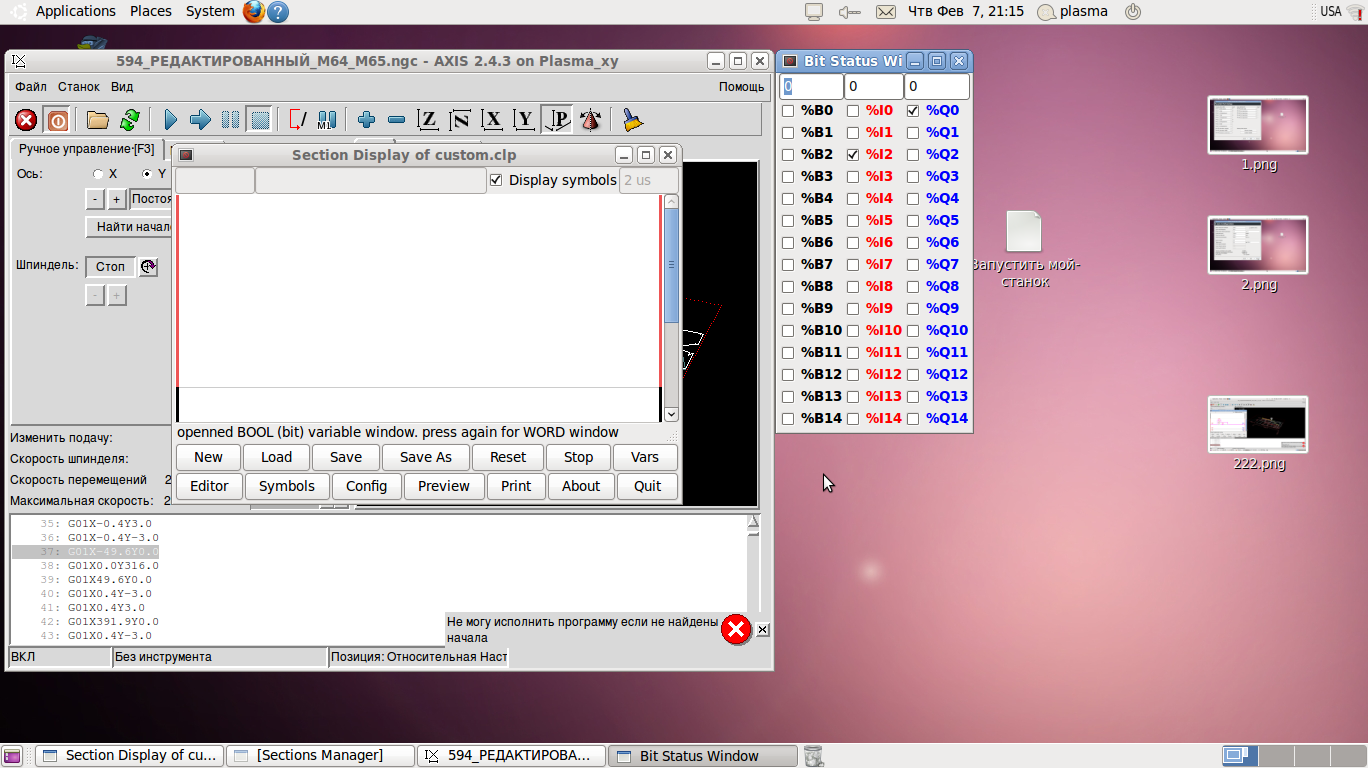Click the Reset button in Section Display

508,457
